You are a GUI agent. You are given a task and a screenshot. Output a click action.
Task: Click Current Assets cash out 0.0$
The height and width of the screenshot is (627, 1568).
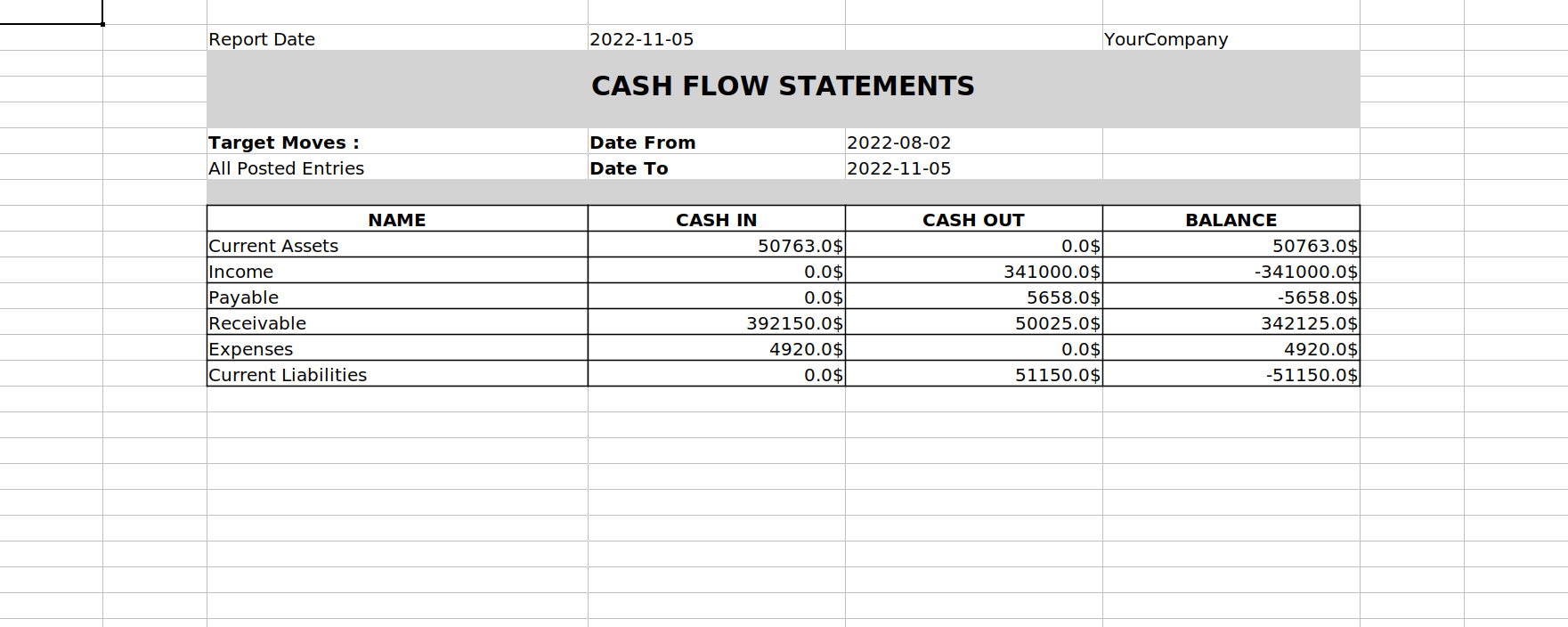[x=973, y=245]
